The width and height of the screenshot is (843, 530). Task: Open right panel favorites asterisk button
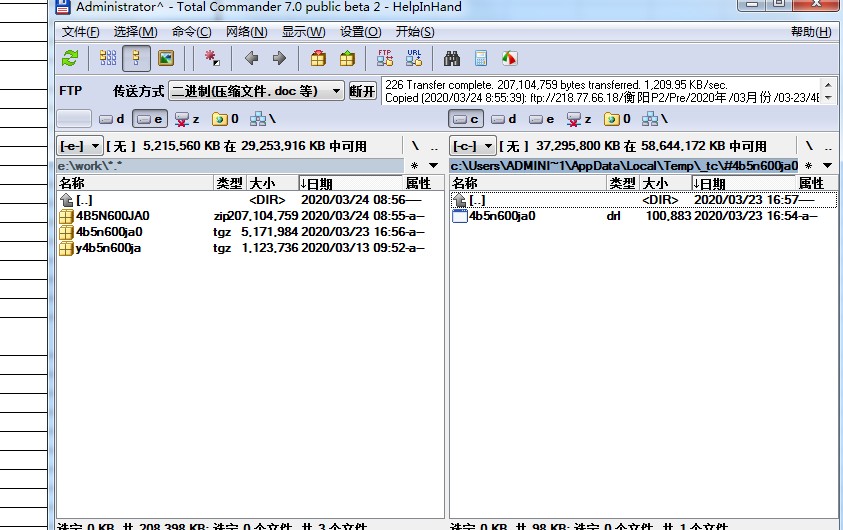tap(809, 166)
